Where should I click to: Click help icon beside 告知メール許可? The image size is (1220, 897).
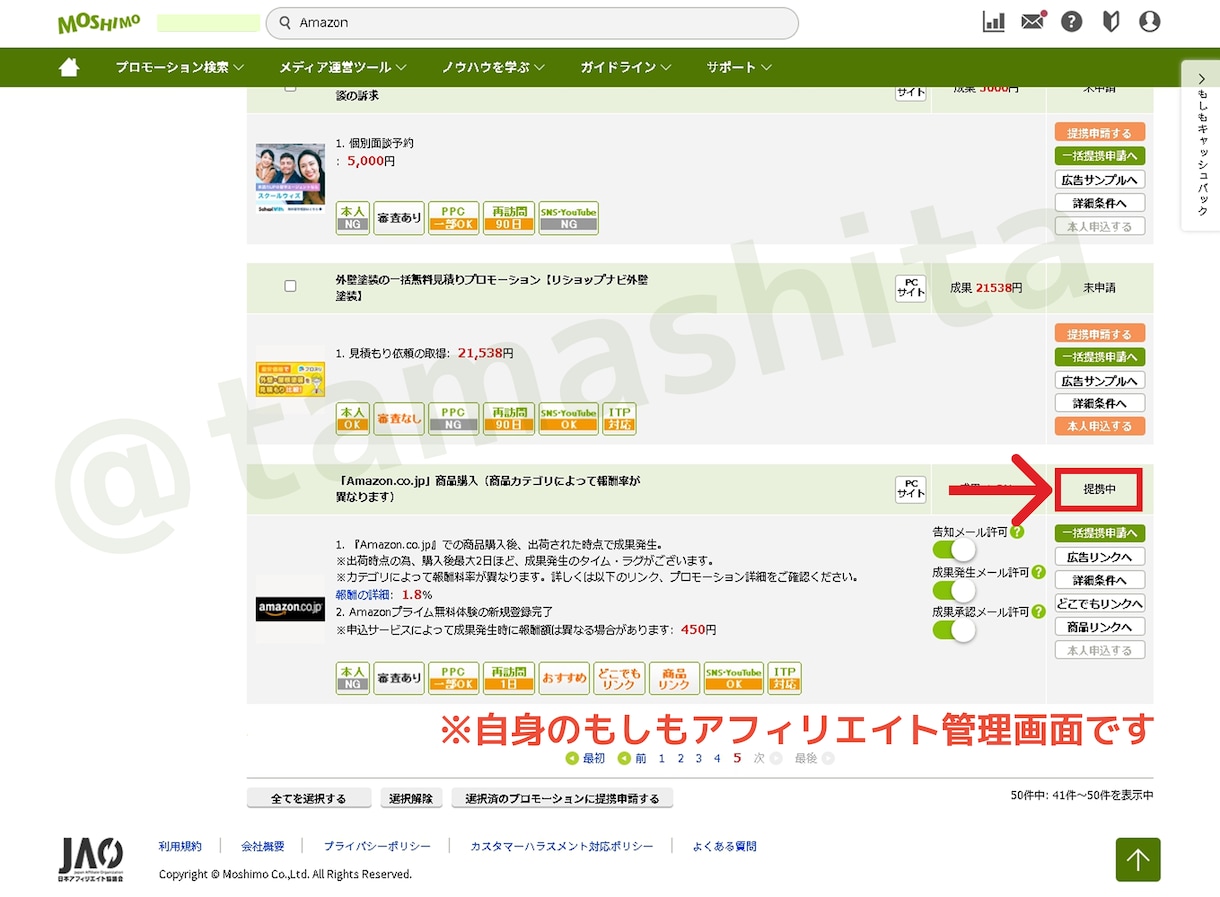1017,532
